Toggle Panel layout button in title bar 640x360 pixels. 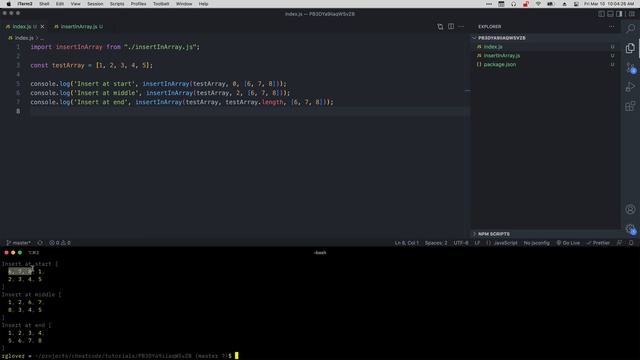610,14
